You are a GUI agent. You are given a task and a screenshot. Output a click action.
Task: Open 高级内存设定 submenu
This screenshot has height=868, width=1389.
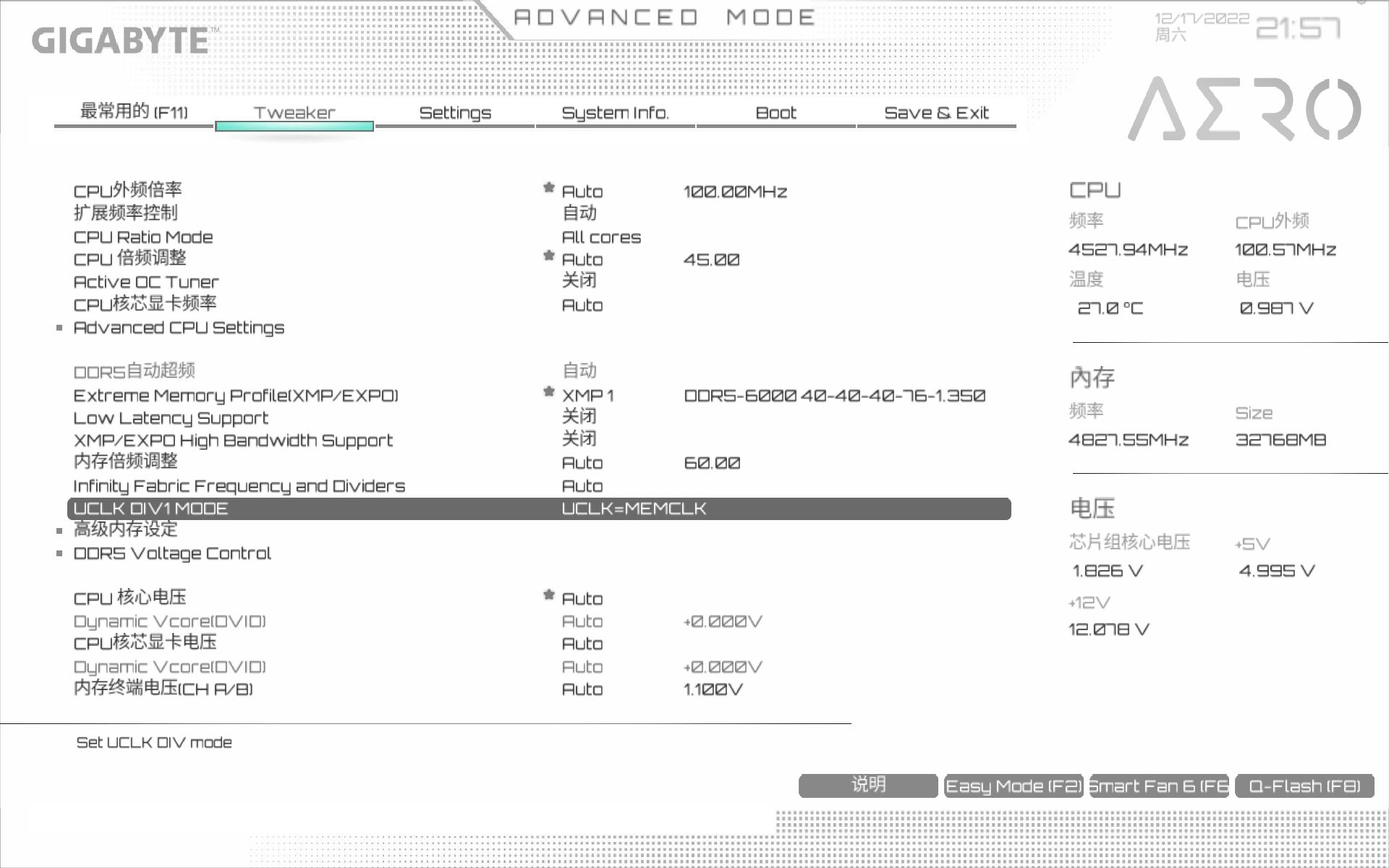tap(125, 529)
